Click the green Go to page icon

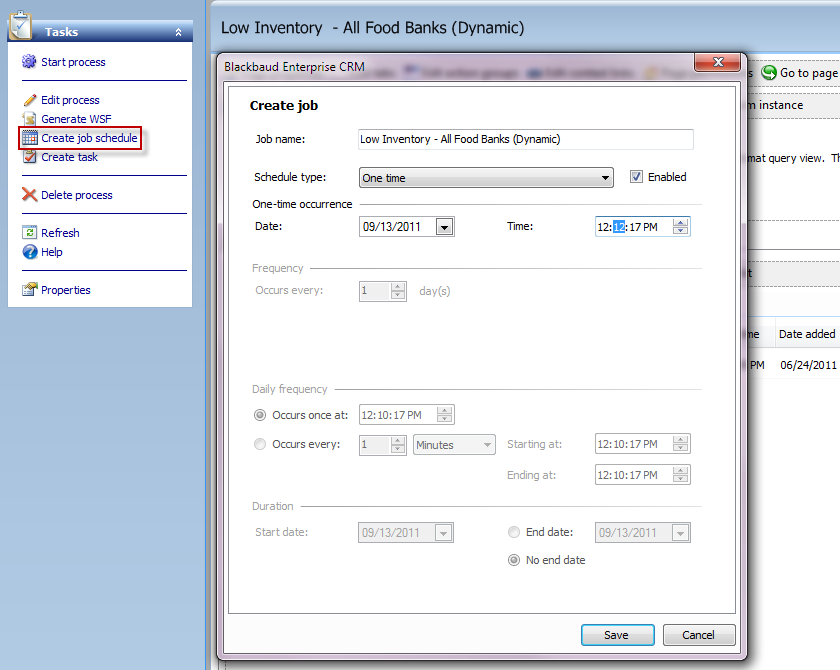tap(769, 73)
